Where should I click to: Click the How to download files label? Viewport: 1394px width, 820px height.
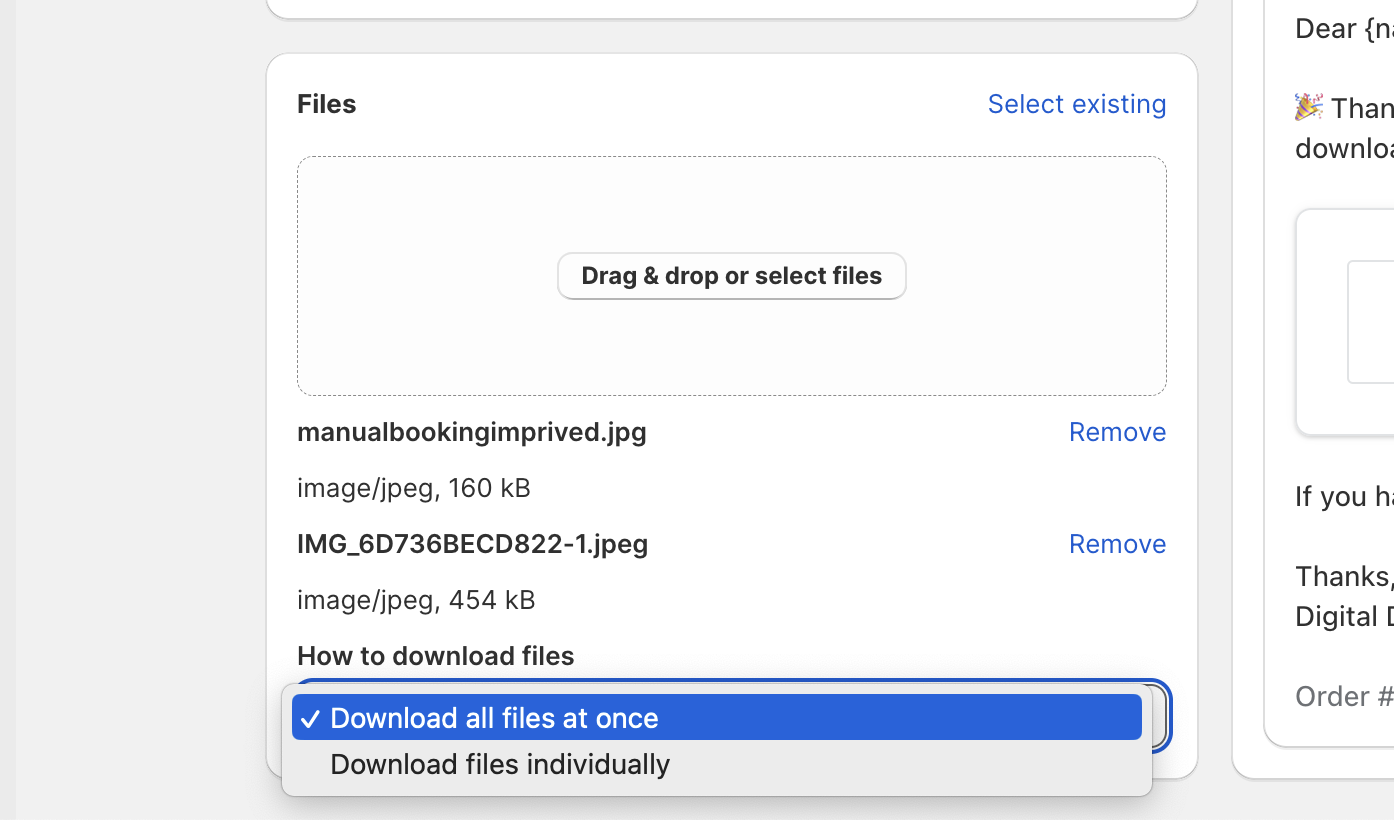pos(435,656)
